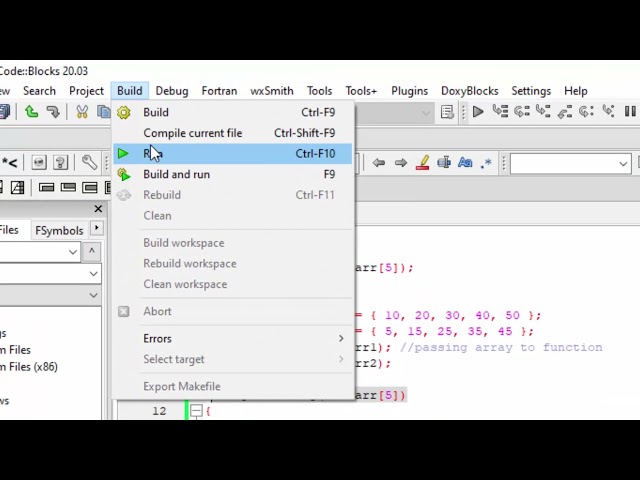Click the Jump back arrow icon
640x480 pixels.
point(379,163)
